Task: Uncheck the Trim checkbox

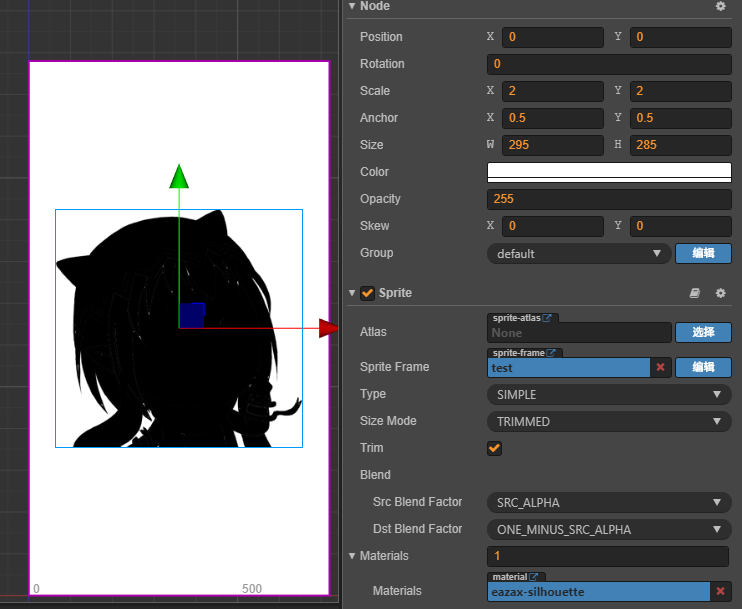Action: [495, 448]
